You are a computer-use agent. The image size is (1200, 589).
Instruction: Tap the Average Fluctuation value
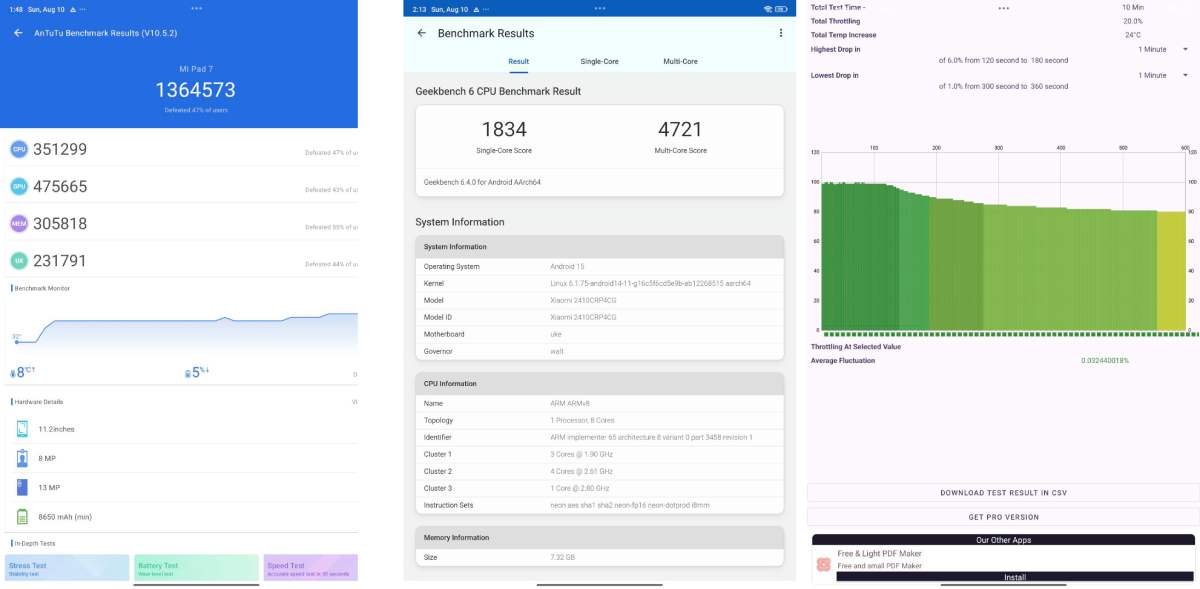(1104, 361)
